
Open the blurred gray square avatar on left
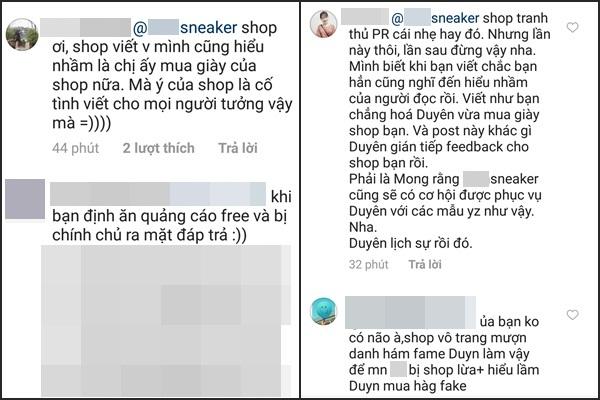coord(25,199)
